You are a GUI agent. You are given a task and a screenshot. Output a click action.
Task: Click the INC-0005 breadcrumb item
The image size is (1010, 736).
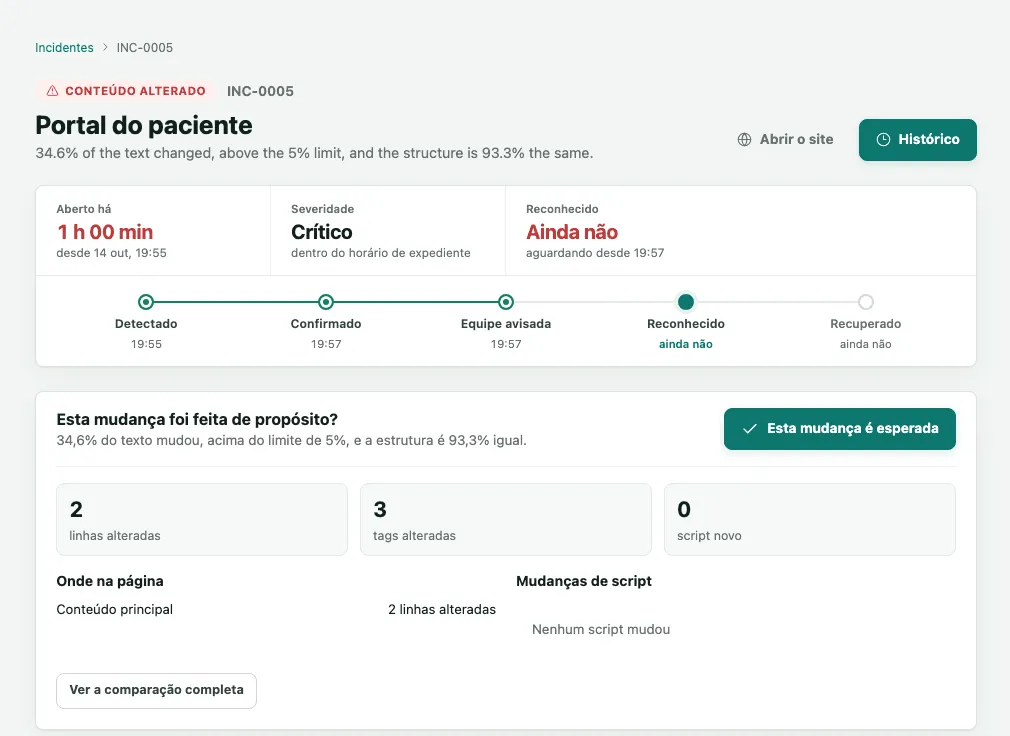pyautogui.click(x=144, y=48)
